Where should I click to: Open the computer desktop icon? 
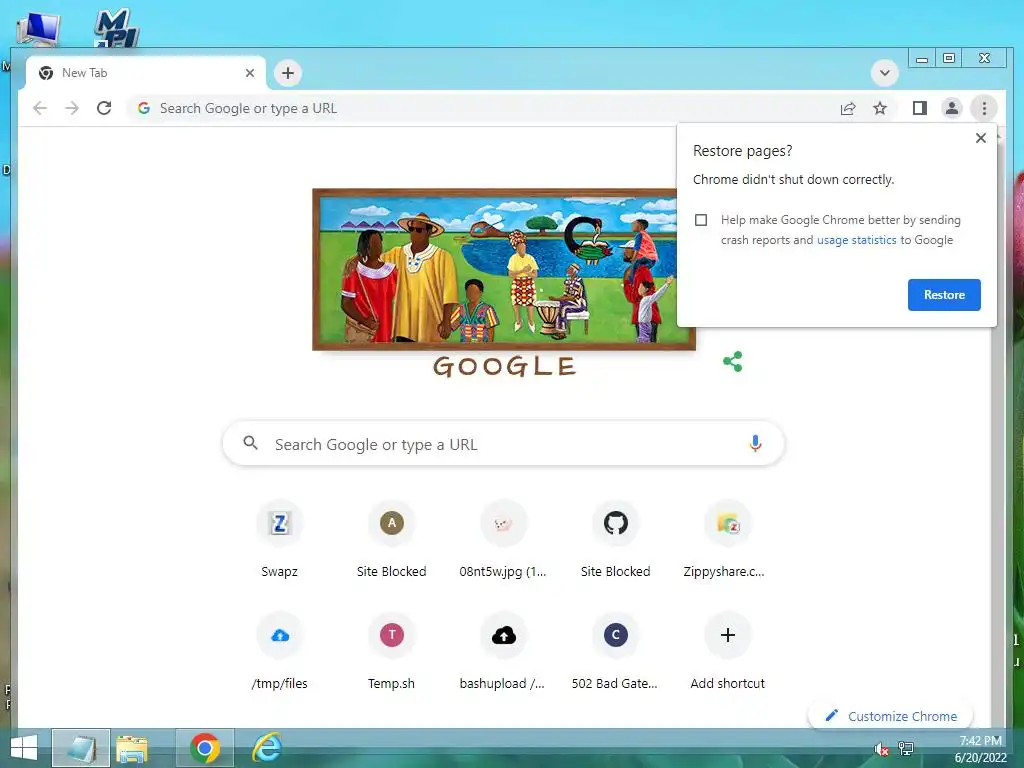pyautogui.click(x=38, y=28)
